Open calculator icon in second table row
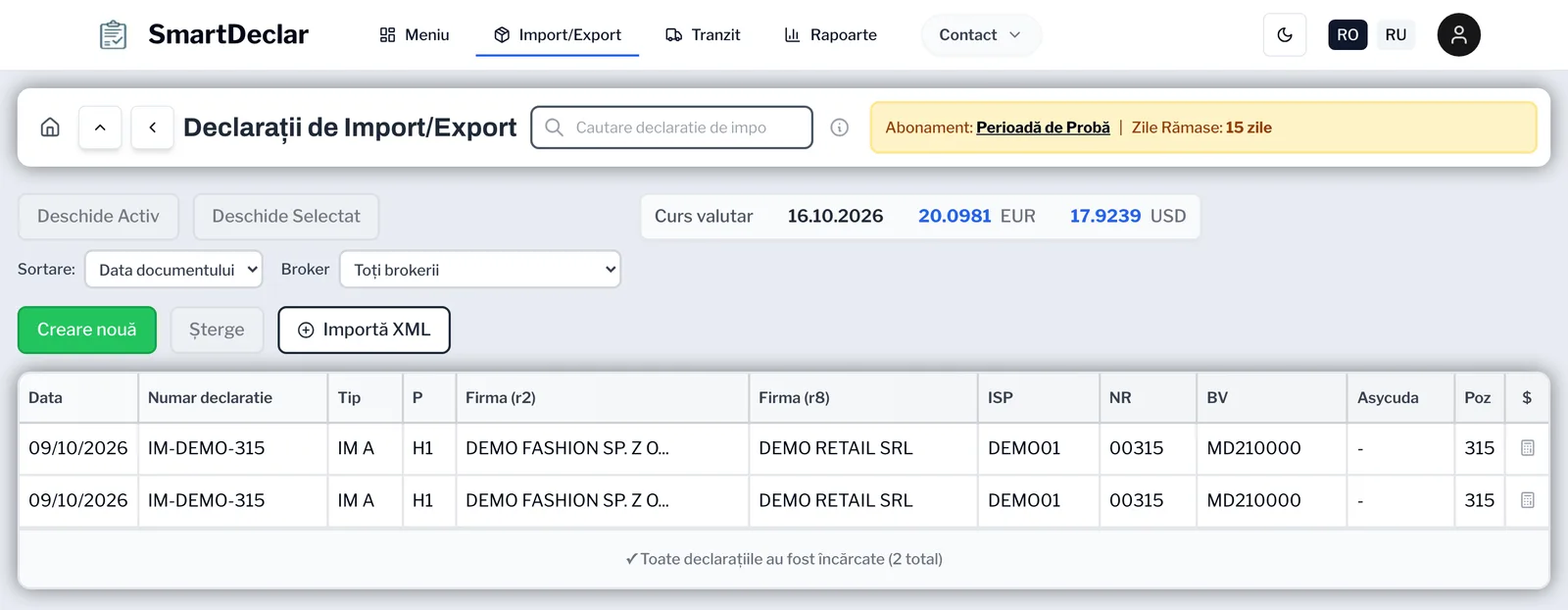Image resolution: width=1568 pixels, height=610 pixels. [1528, 500]
